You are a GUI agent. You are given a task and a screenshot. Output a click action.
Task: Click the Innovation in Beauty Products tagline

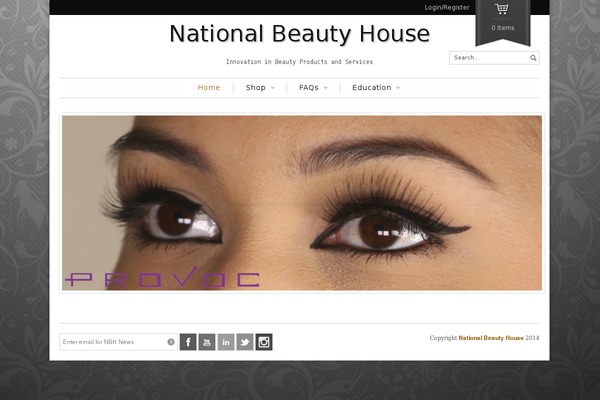299,62
